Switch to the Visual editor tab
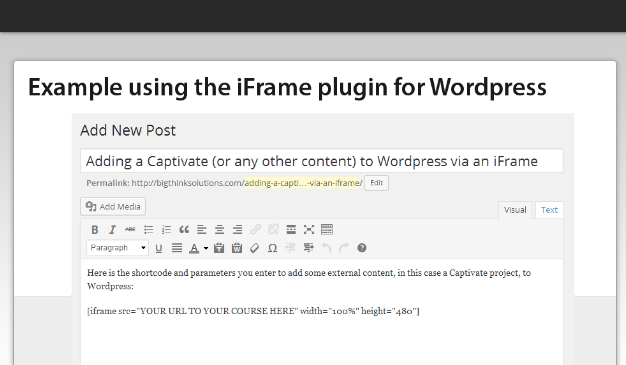This screenshot has height=365, width=626. tap(515, 210)
